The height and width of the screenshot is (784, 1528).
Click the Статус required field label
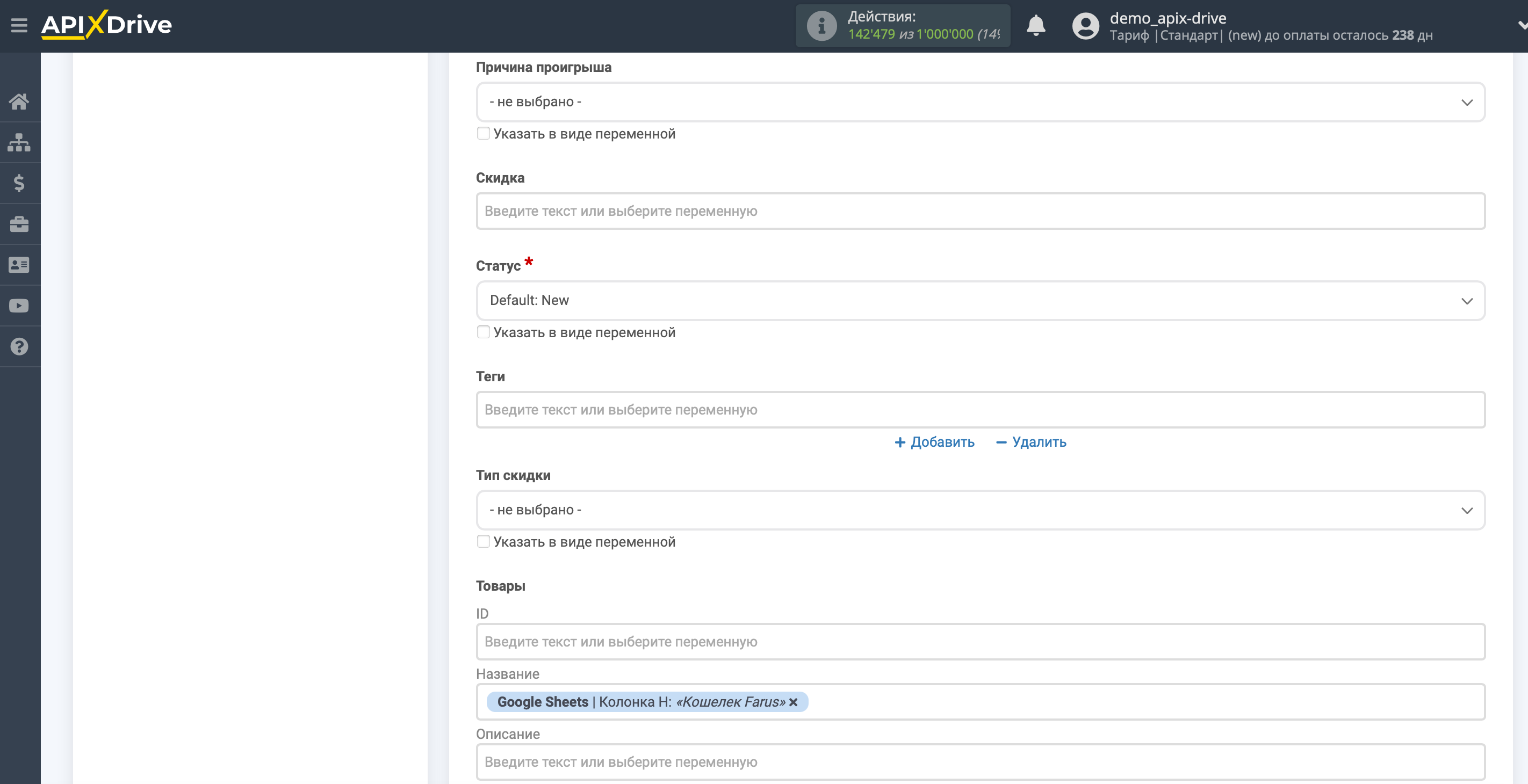[x=504, y=265]
